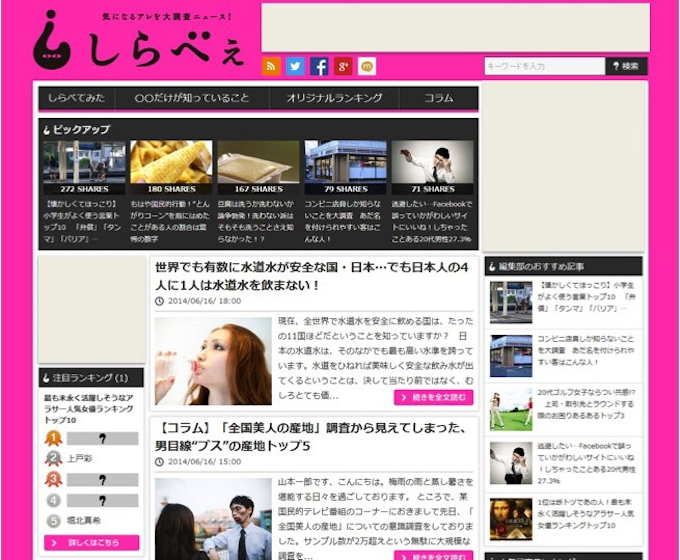Click the rank 1 medal icon
Image resolution: width=680 pixels, height=560 pixels.
click(53, 438)
